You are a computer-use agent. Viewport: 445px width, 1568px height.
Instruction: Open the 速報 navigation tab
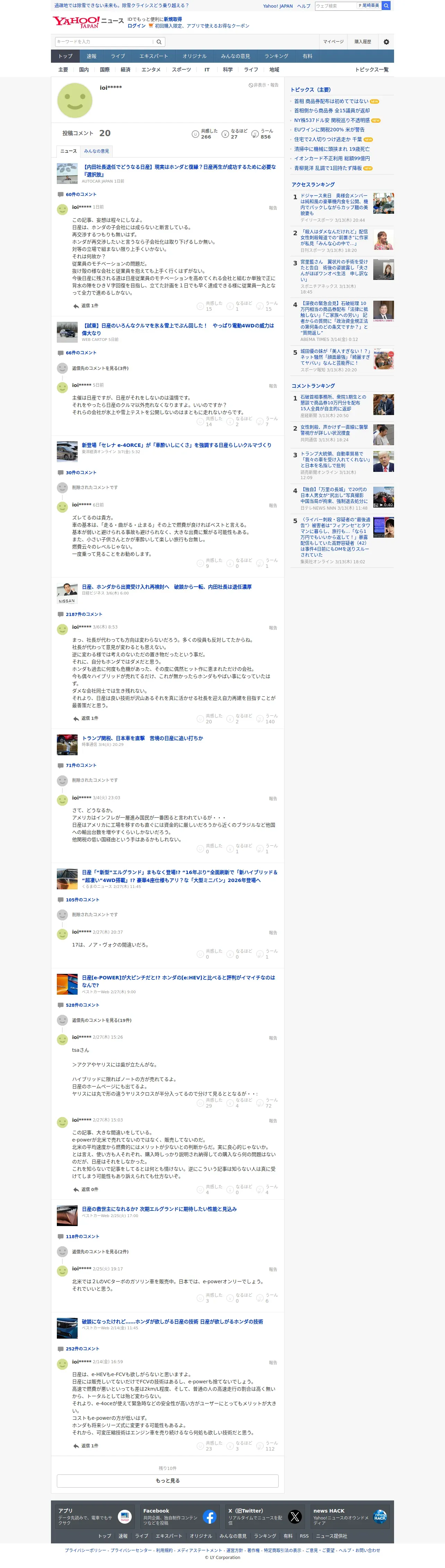click(91, 56)
